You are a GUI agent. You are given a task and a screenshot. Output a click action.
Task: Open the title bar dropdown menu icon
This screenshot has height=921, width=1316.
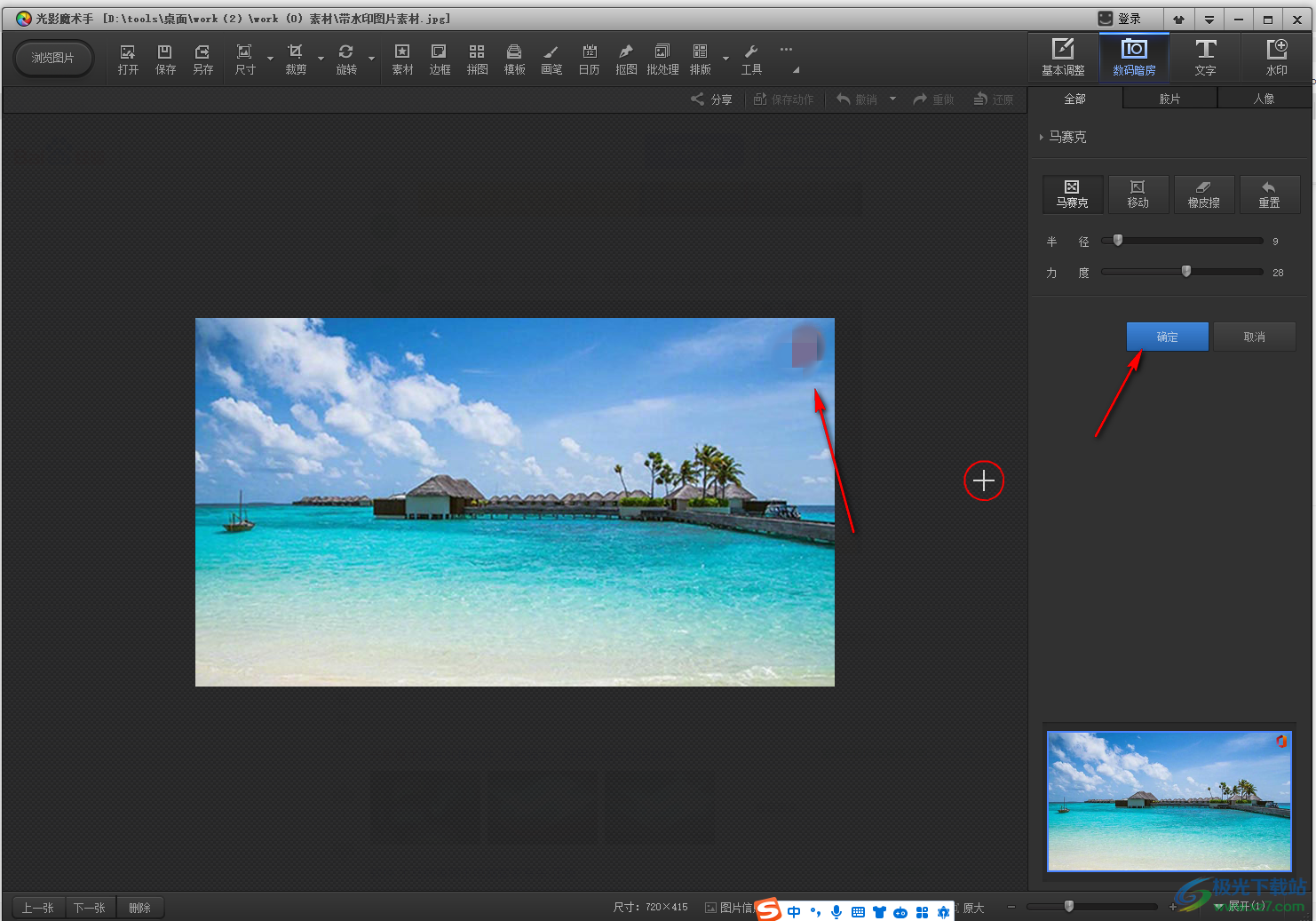coord(1209,20)
